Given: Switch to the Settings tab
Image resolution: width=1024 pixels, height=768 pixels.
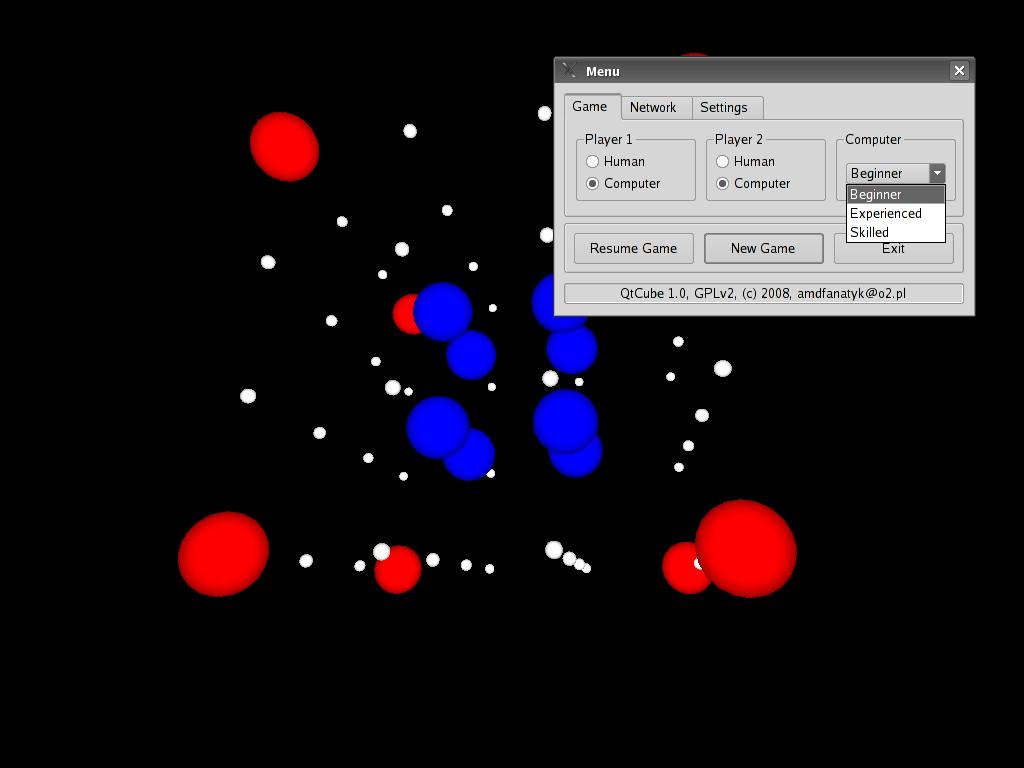Looking at the screenshot, I should tap(726, 108).
